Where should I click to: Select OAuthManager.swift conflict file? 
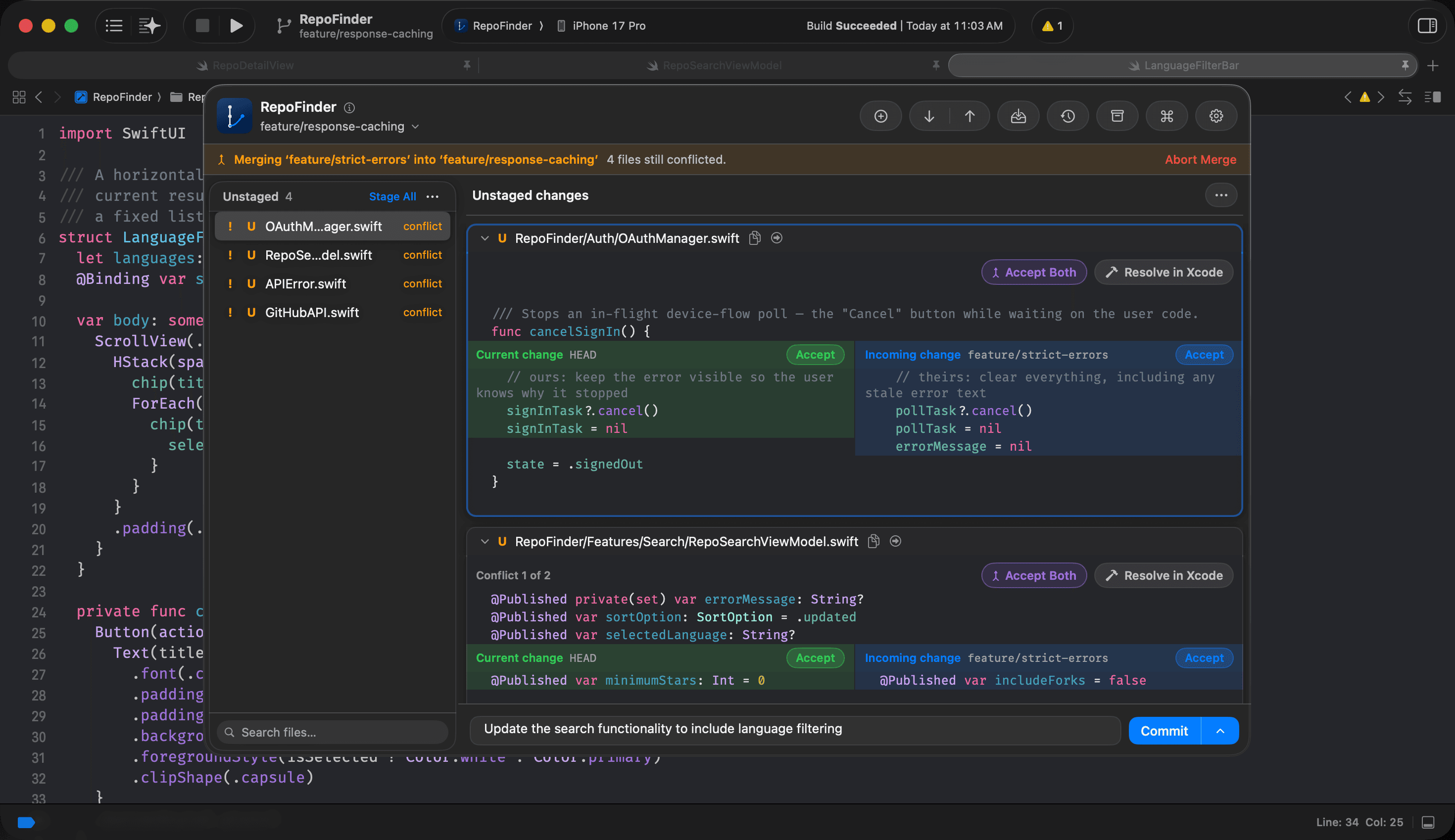coord(333,226)
